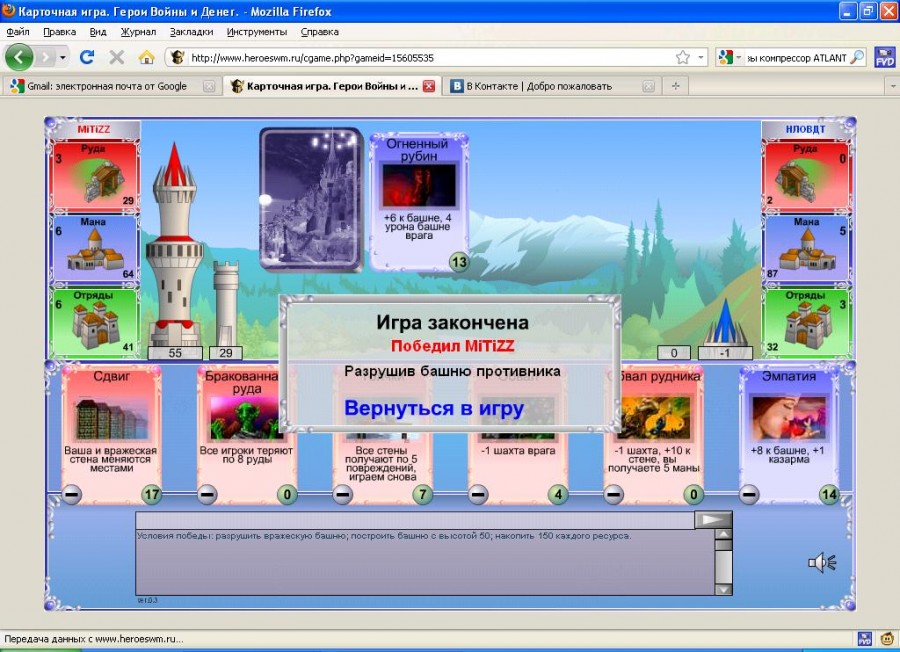
Task: Click the MiTiZZ player name
Action: [94, 129]
